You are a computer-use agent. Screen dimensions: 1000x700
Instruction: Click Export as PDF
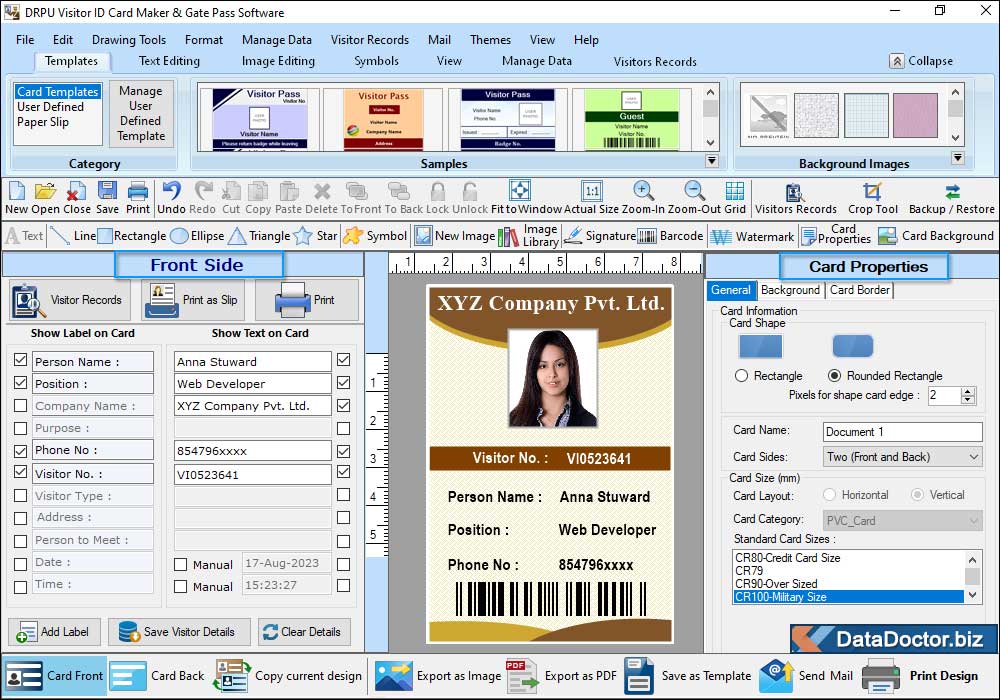[x=562, y=676]
